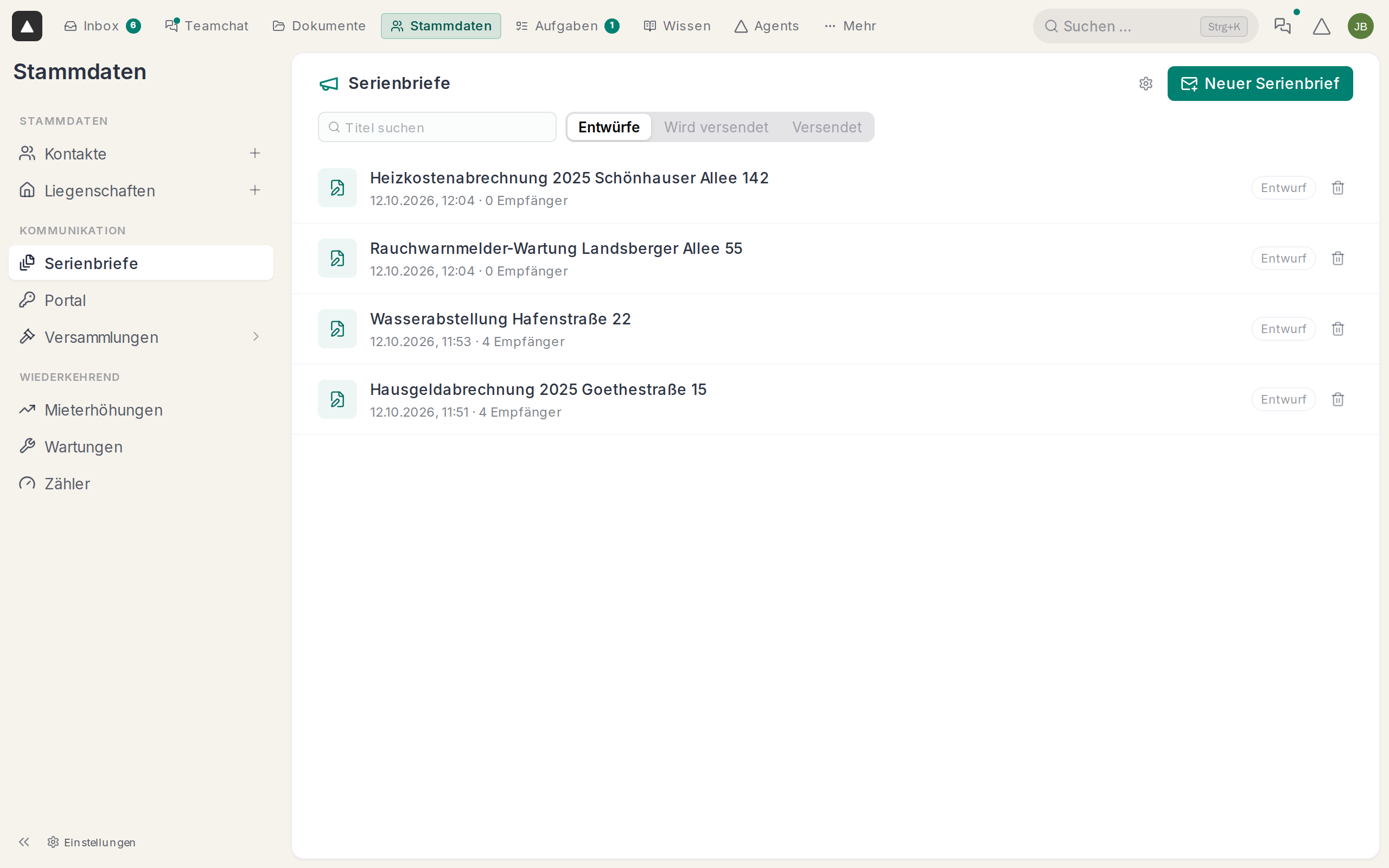Screen dimensions: 1389x868
Task: Open Rauchwarnmelder-Wartung Landsberger Allee 55 draft
Action: (835, 258)
